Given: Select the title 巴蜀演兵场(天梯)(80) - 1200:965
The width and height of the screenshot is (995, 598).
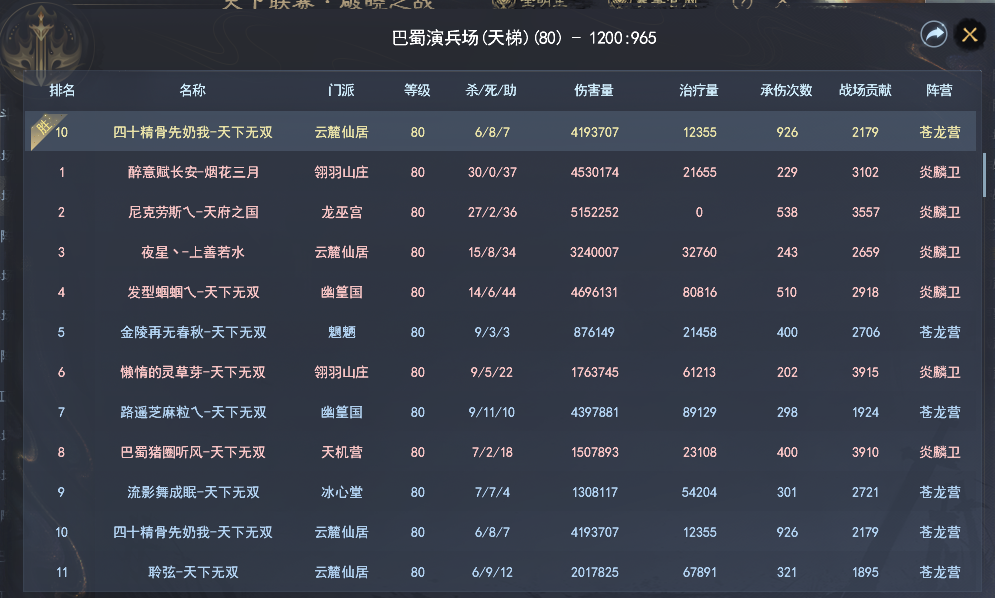Looking at the screenshot, I should point(524,38).
